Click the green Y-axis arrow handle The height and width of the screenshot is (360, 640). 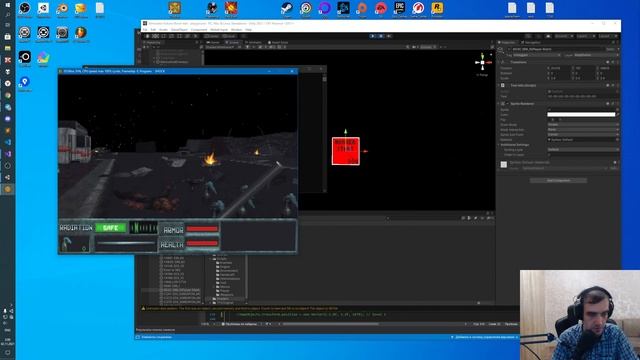point(346,132)
